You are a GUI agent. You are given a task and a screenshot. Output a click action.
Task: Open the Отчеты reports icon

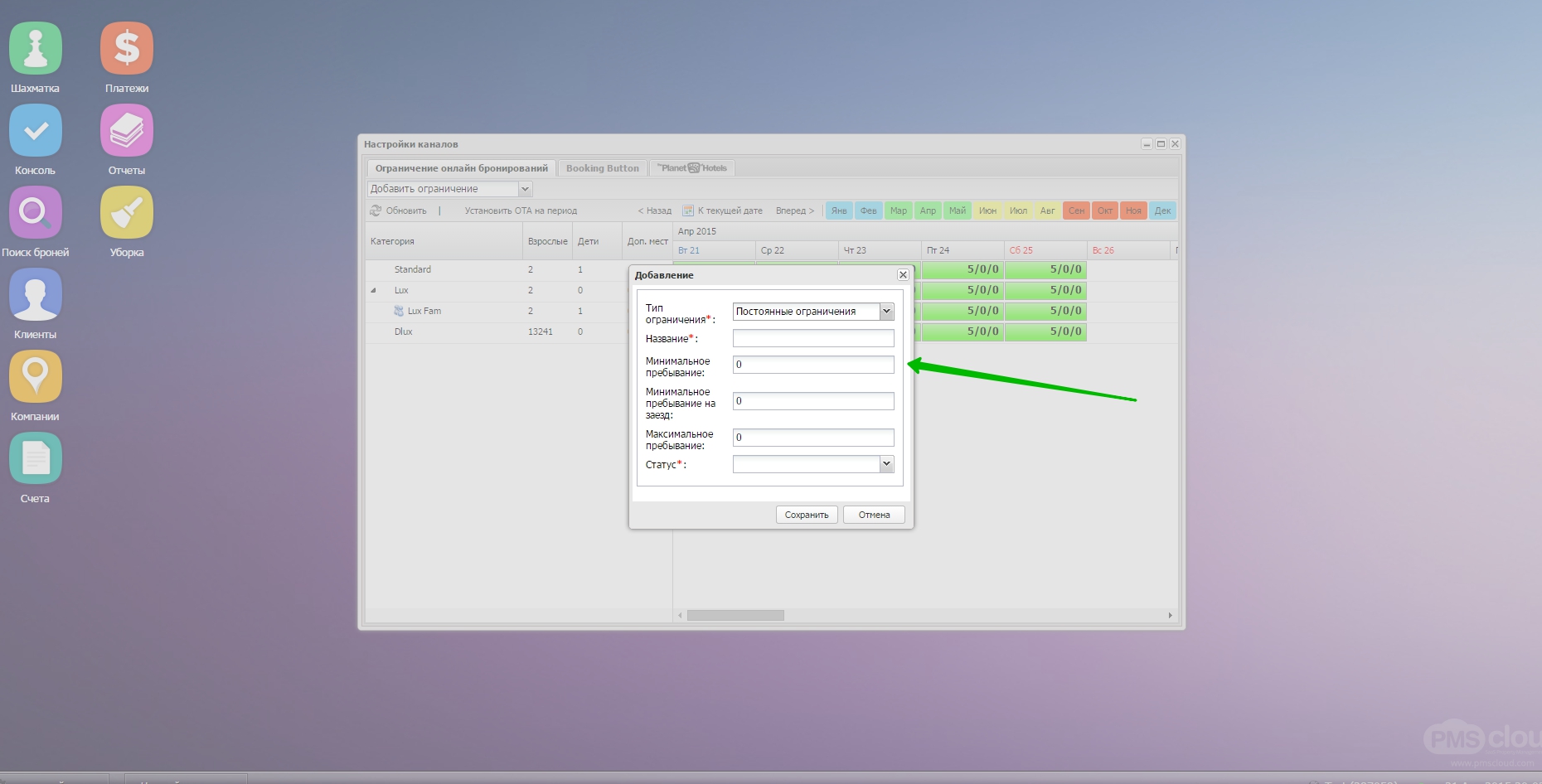click(x=127, y=131)
